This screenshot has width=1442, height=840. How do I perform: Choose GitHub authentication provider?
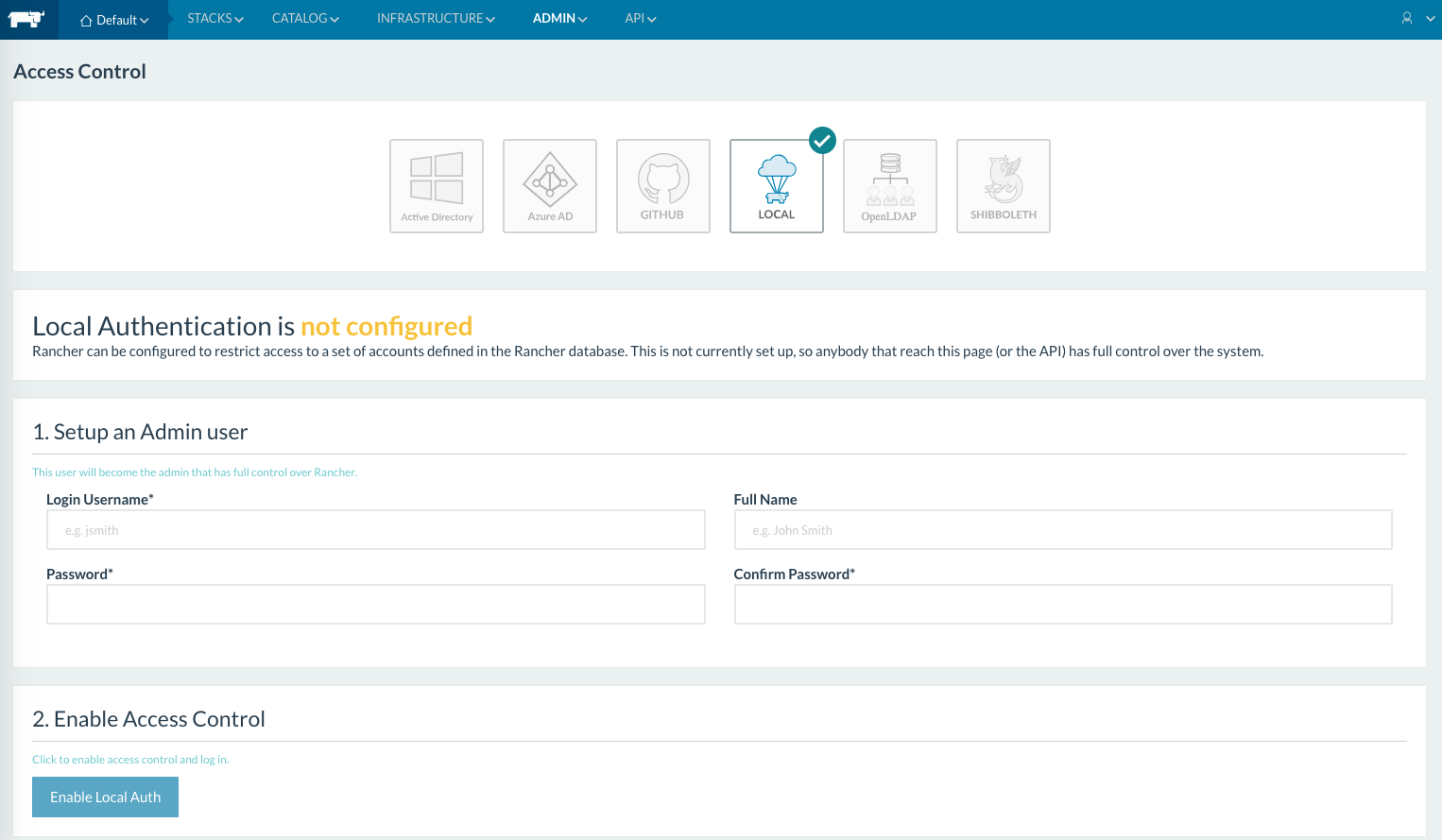click(663, 186)
